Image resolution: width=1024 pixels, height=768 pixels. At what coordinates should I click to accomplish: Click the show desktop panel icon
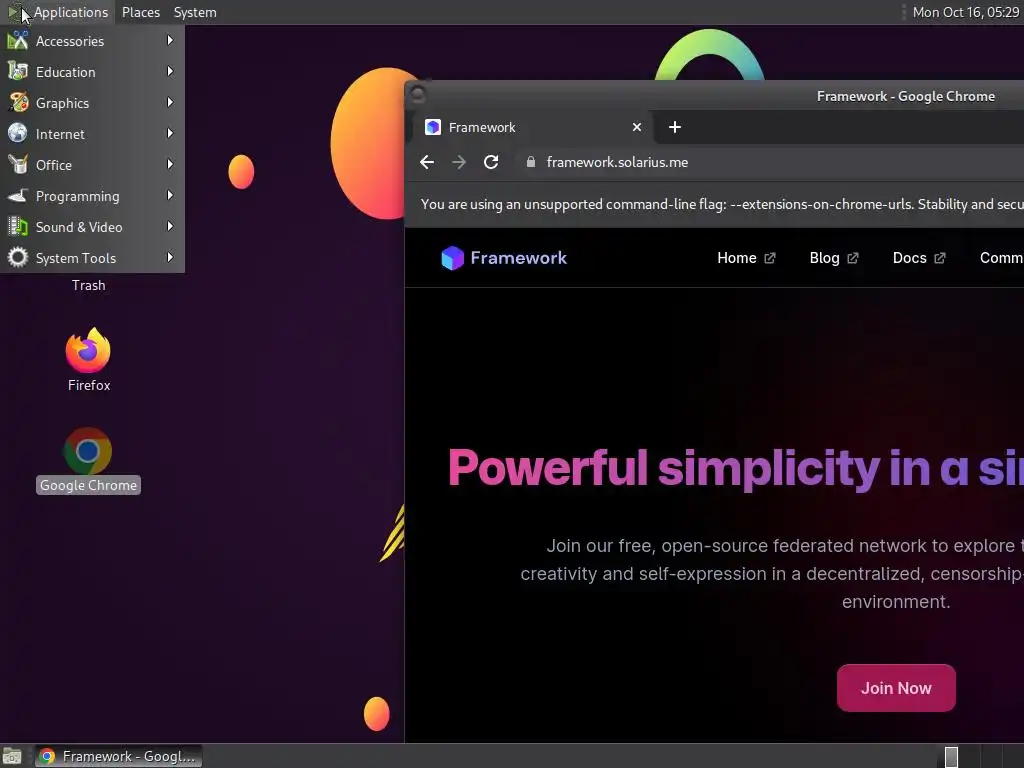12,756
